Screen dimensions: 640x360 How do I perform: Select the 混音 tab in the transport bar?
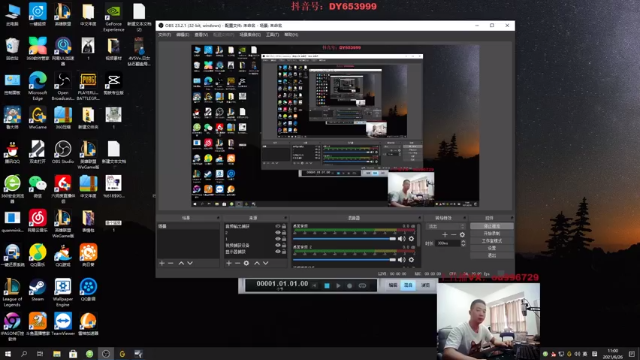tap(408, 285)
